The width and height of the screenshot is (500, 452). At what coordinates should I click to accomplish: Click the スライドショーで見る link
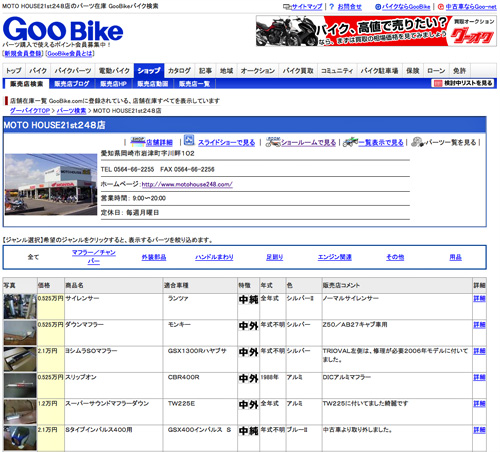(x=227, y=143)
